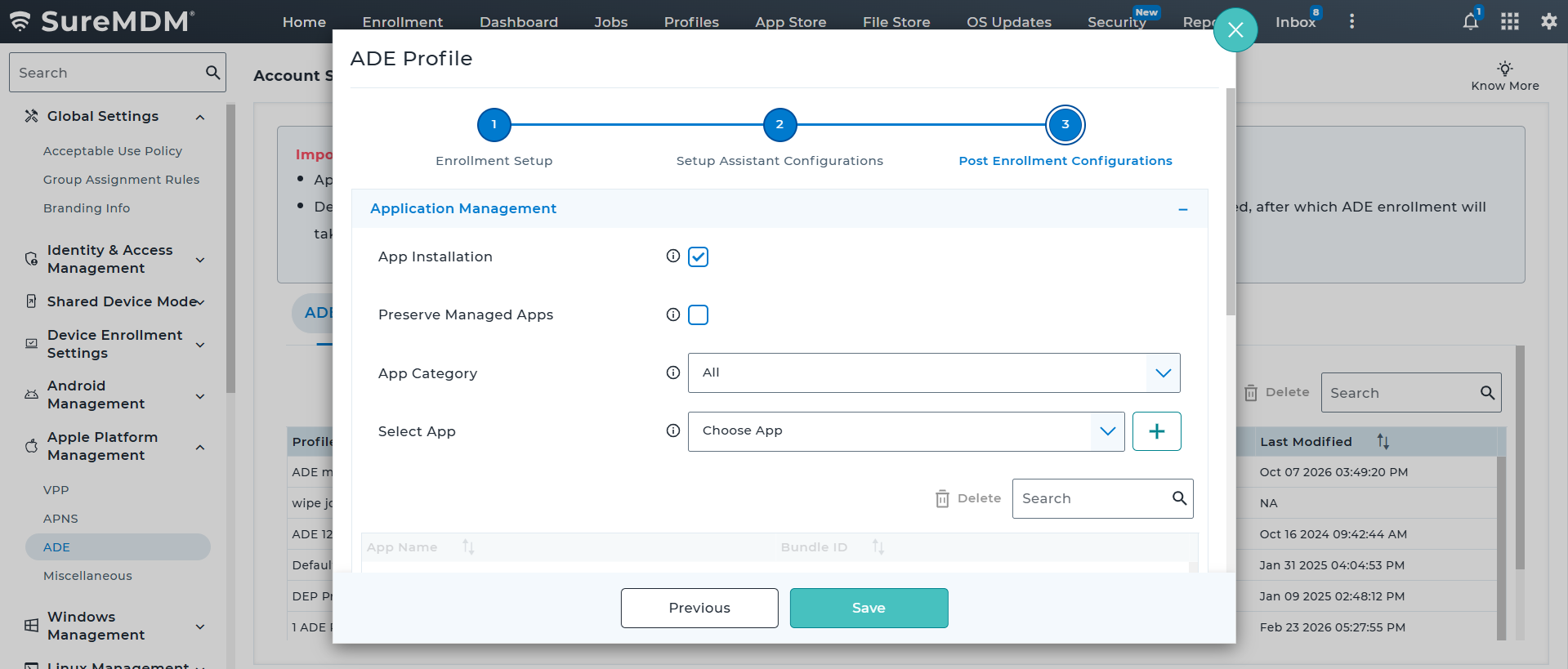The width and height of the screenshot is (1568, 669).
Task: Expand Windows Management in the sidebar
Action: point(200,627)
